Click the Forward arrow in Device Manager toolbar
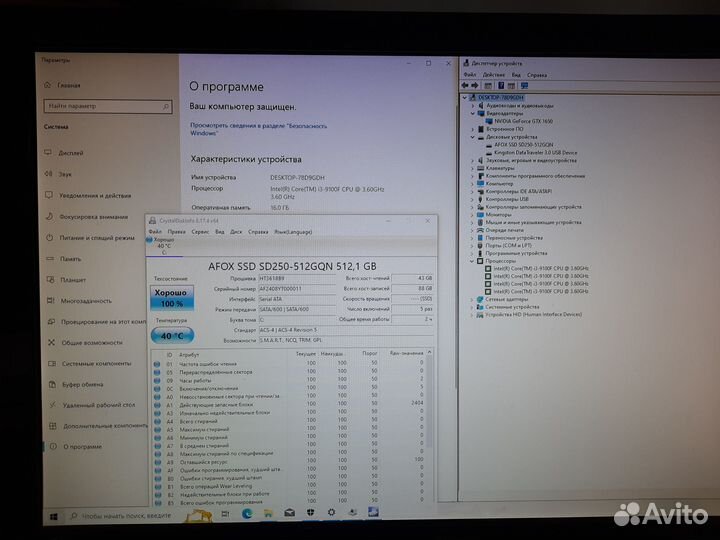The width and height of the screenshot is (720, 540). pyautogui.click(x=475, y=85)
